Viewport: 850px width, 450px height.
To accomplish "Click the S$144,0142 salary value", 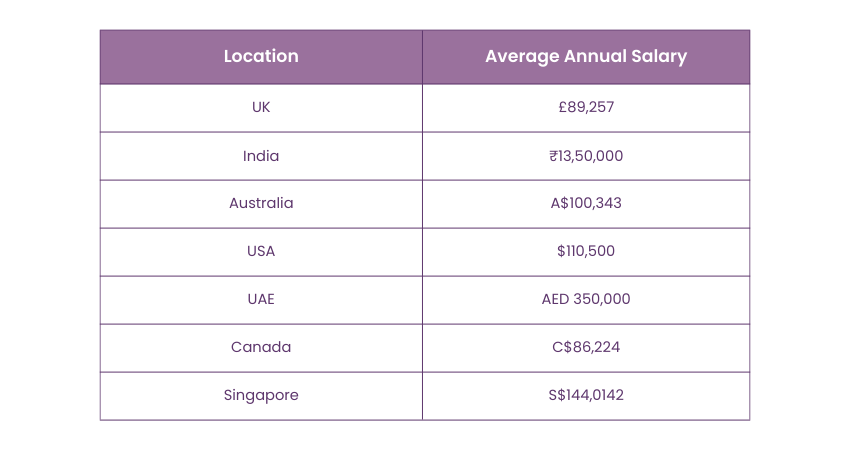I will pos(586,395).
